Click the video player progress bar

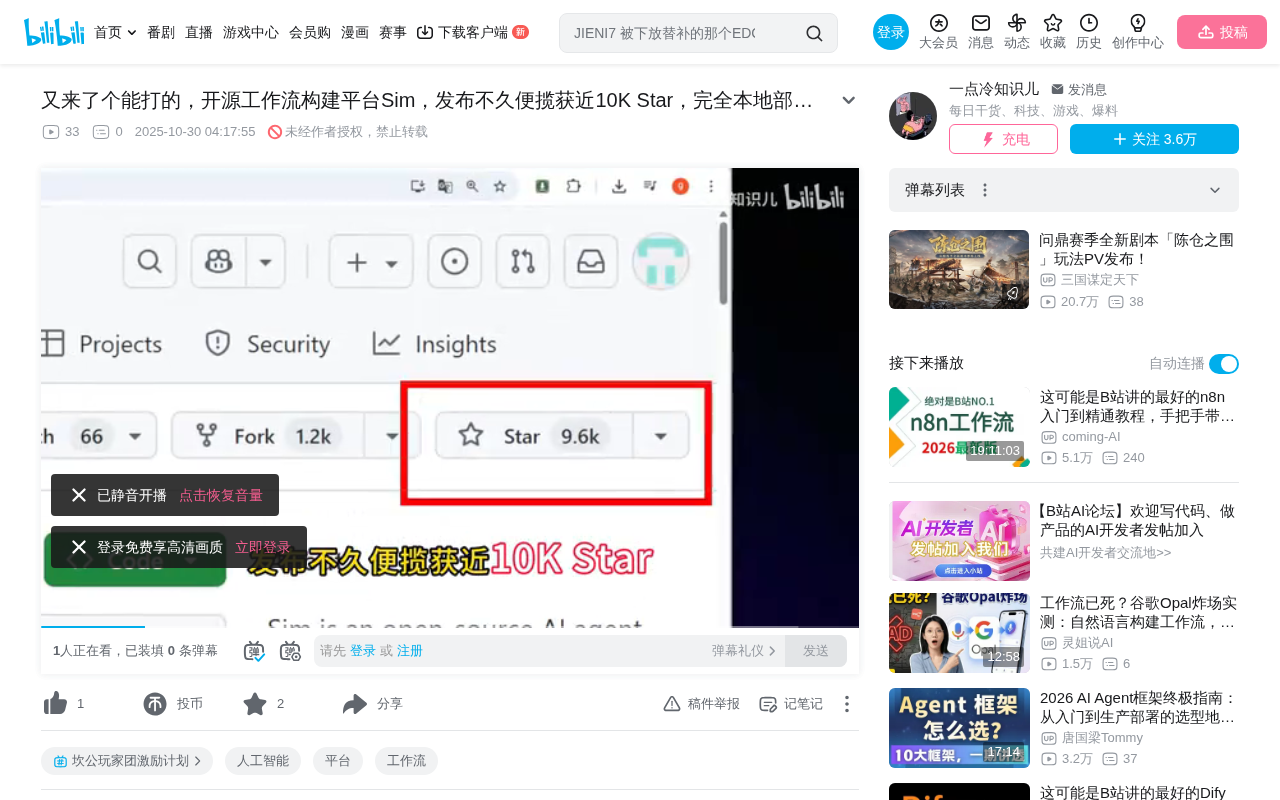450,627
